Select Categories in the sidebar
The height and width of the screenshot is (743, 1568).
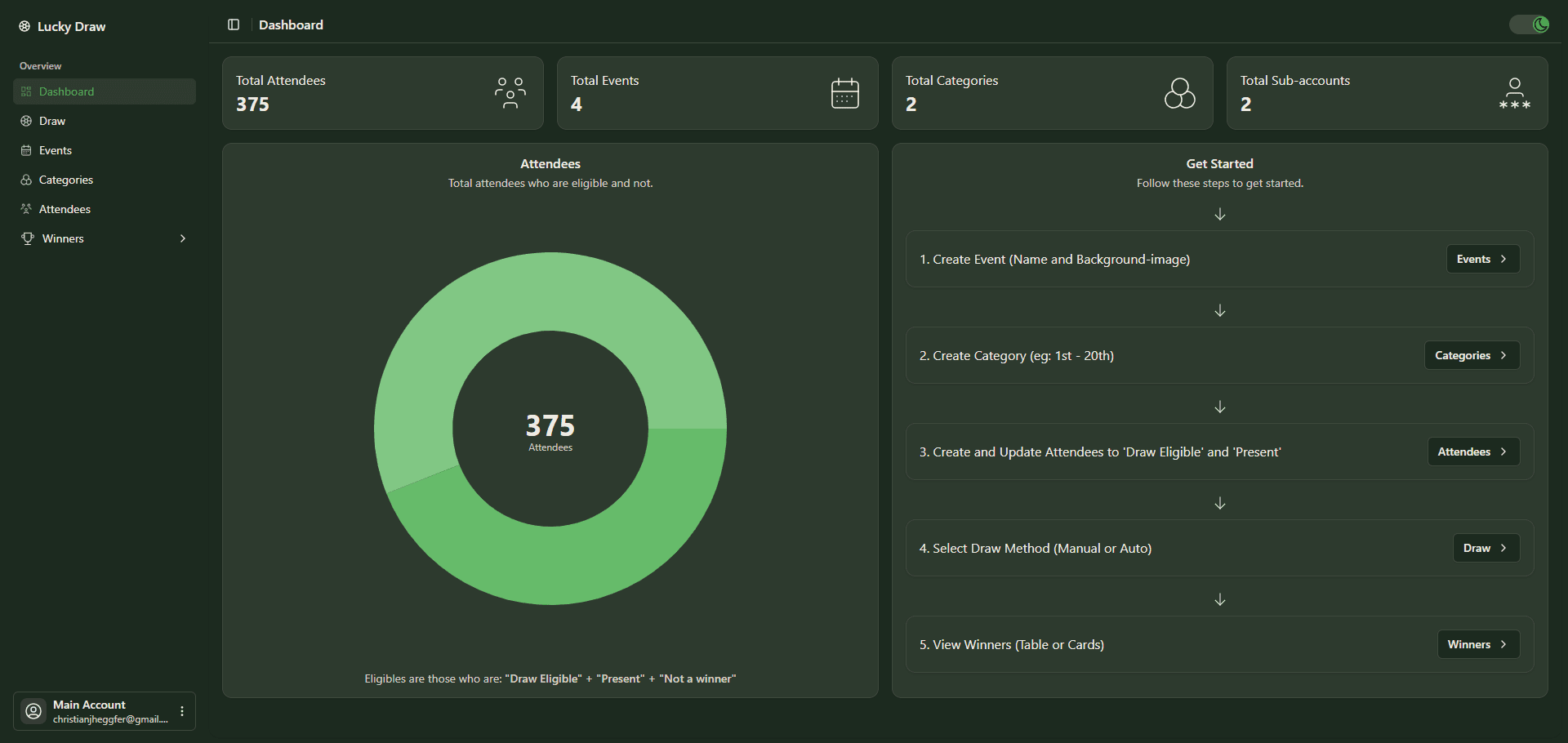pos(65,180)
